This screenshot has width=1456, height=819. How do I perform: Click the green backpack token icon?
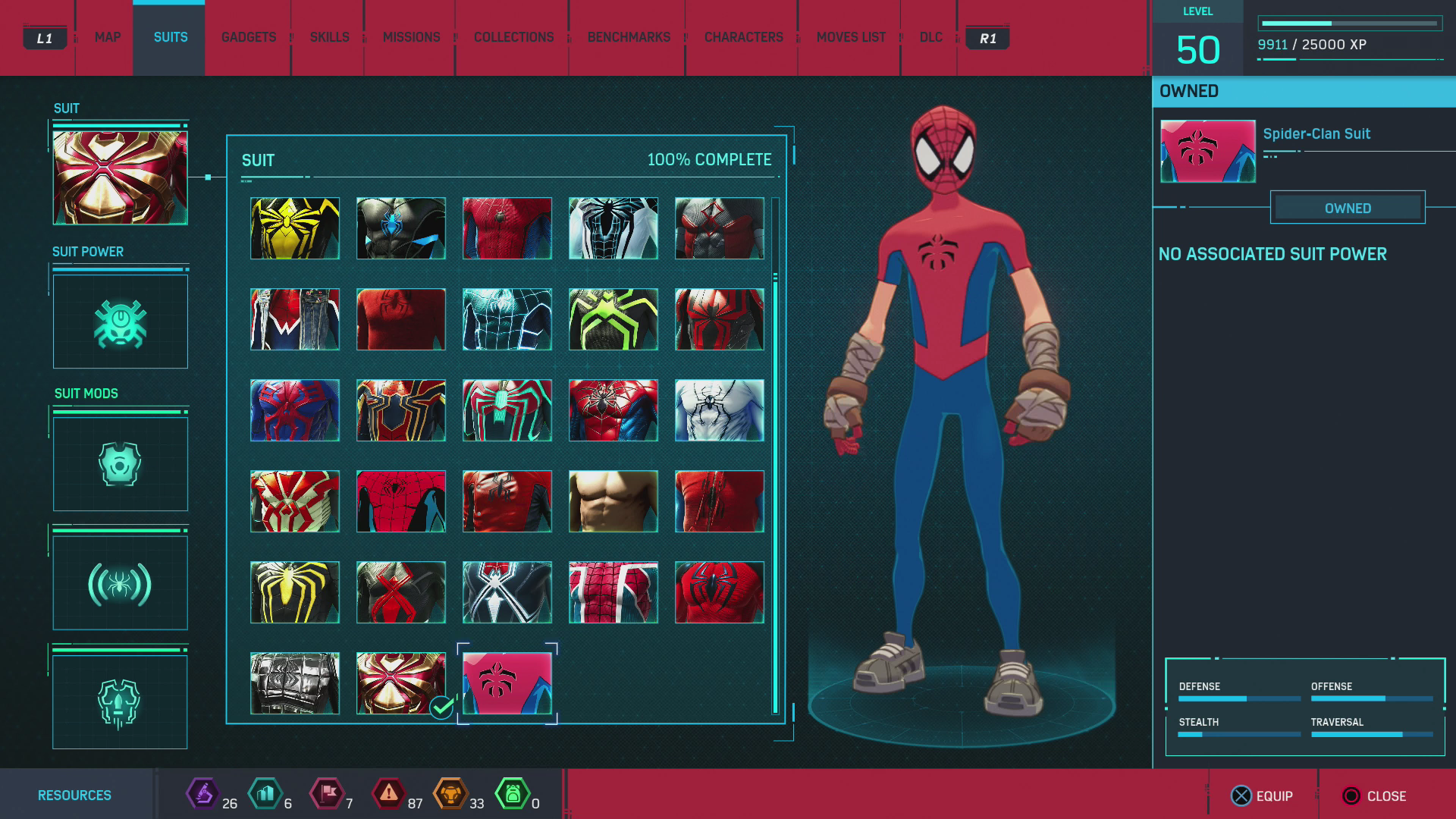point(512,794)
